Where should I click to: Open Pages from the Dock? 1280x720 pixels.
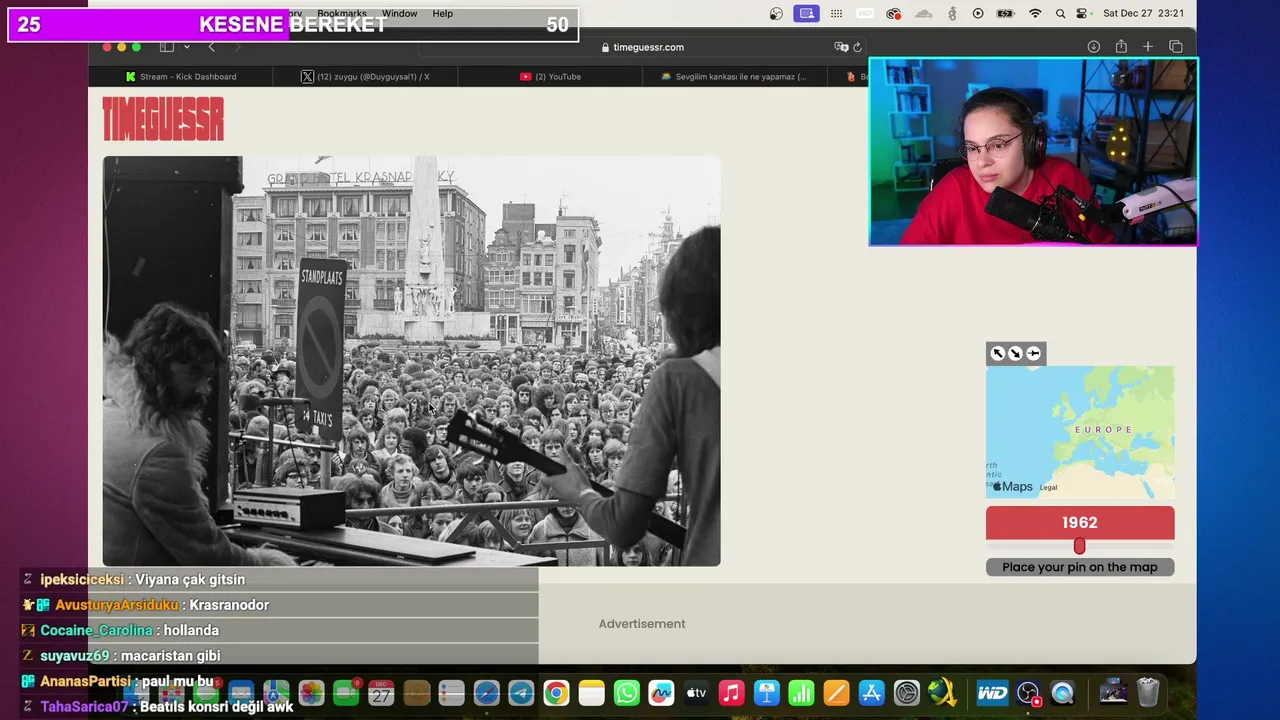pos(837,692)
